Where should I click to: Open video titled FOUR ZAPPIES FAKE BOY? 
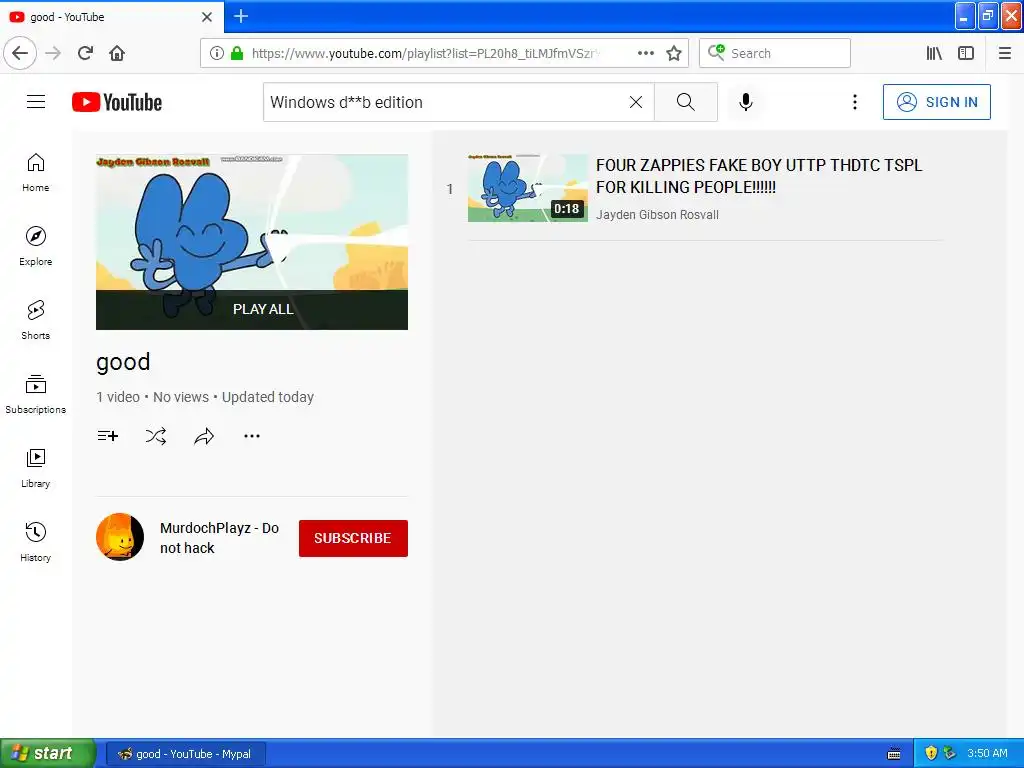click(x=759, y=176)
